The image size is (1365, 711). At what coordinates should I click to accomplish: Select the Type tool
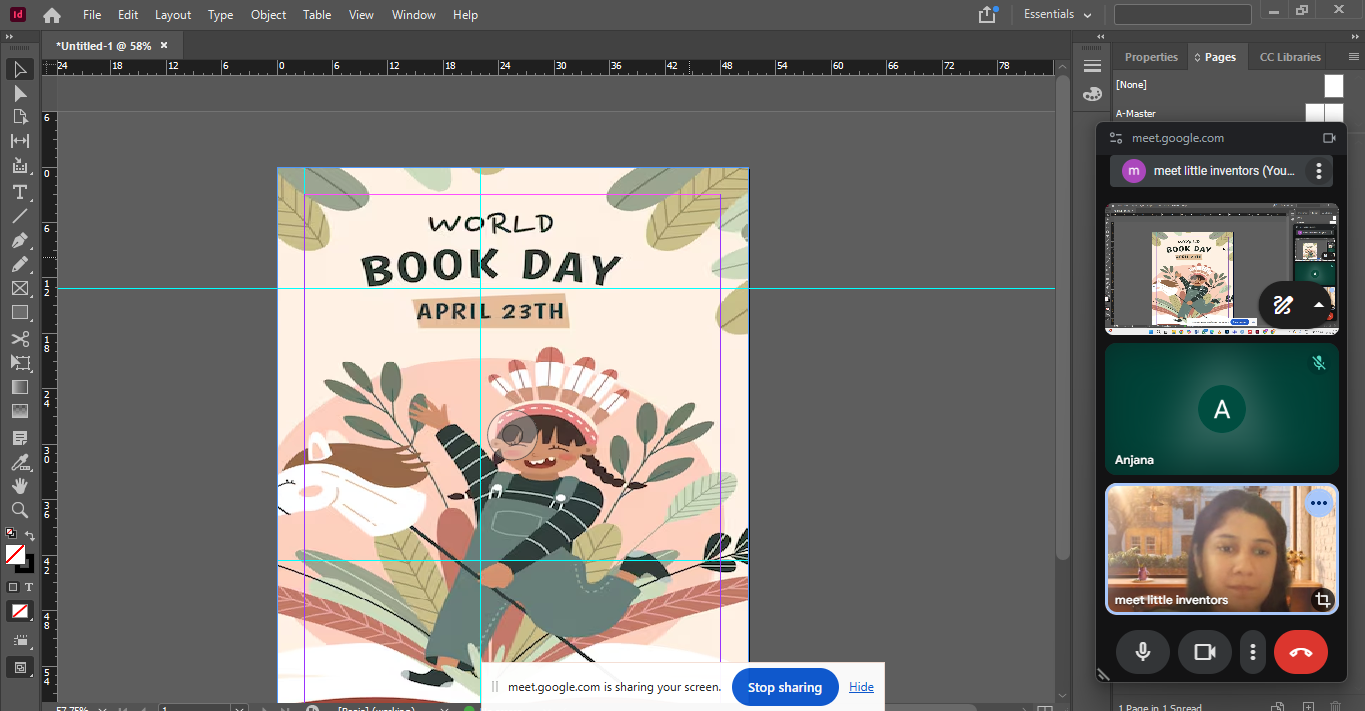click(x=19, y=191)
